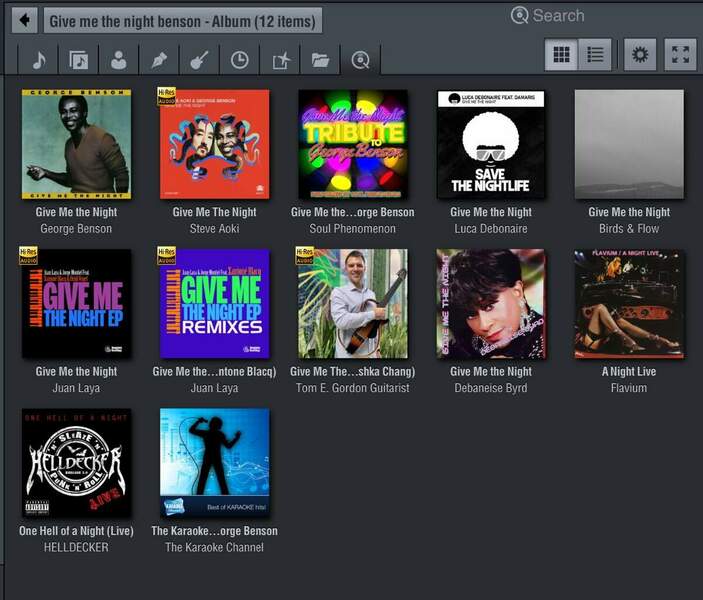This screenshot has height=600, width=703.
Task: Open George Benson Give Me the Night album
Action: coord(76,144)
